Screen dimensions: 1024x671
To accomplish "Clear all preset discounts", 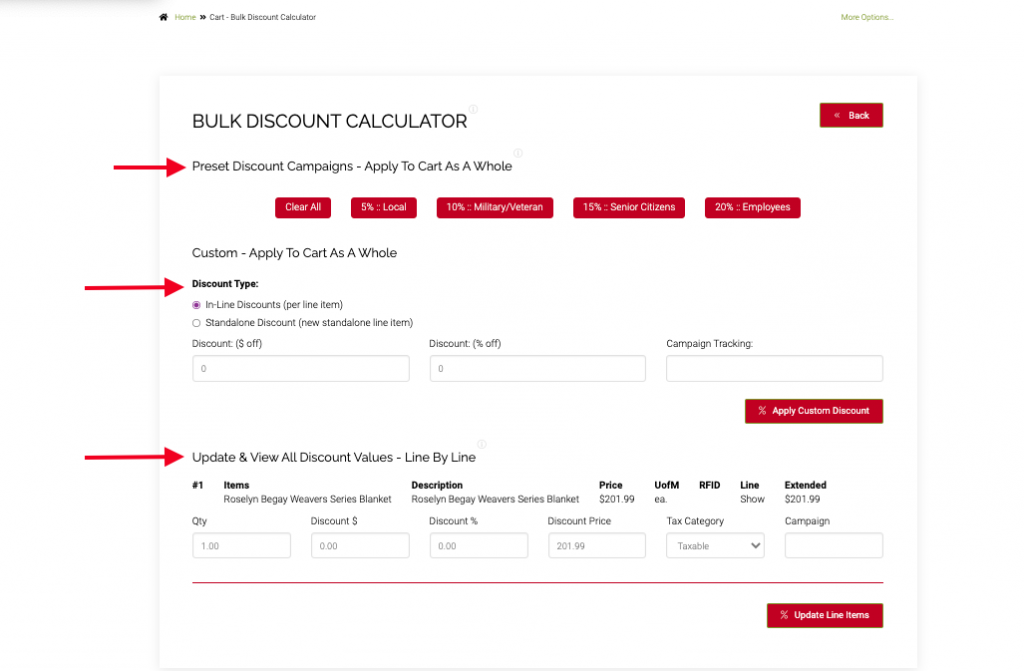I will (x=303, y=207).
